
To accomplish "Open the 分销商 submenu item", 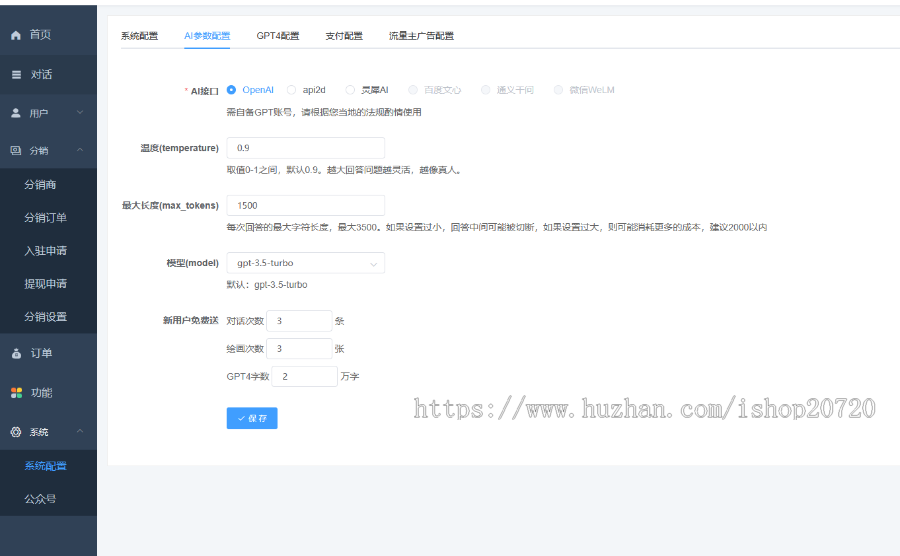I will 40,185.
